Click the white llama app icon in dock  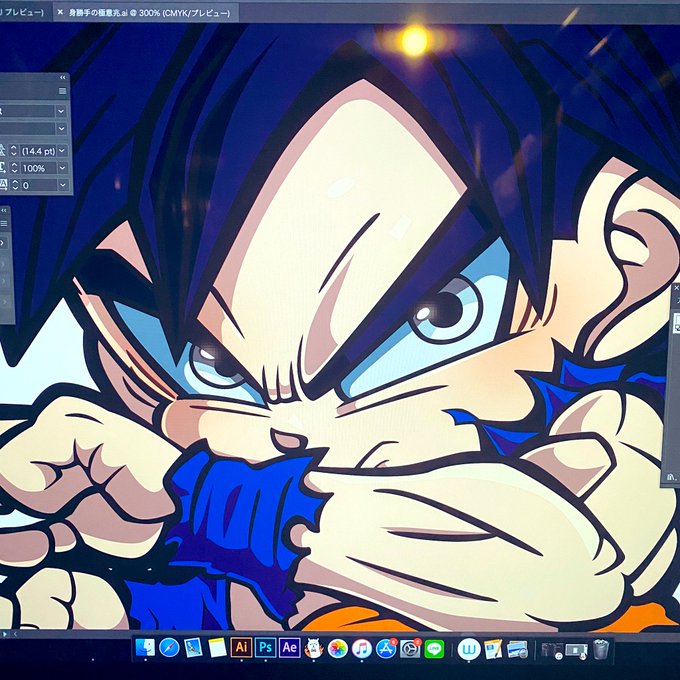point(314,648)
